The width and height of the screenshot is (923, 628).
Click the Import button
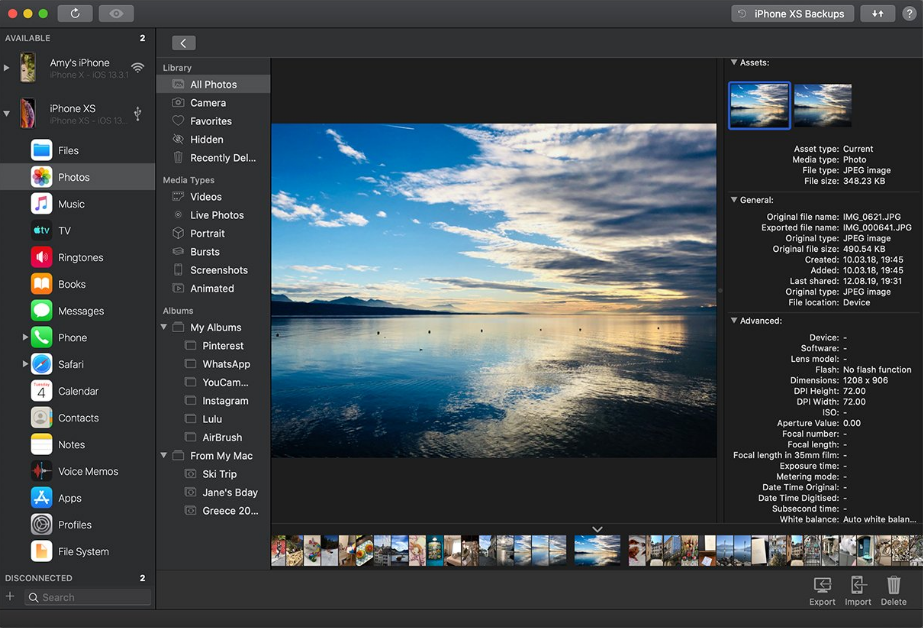(x=857, y=590)
